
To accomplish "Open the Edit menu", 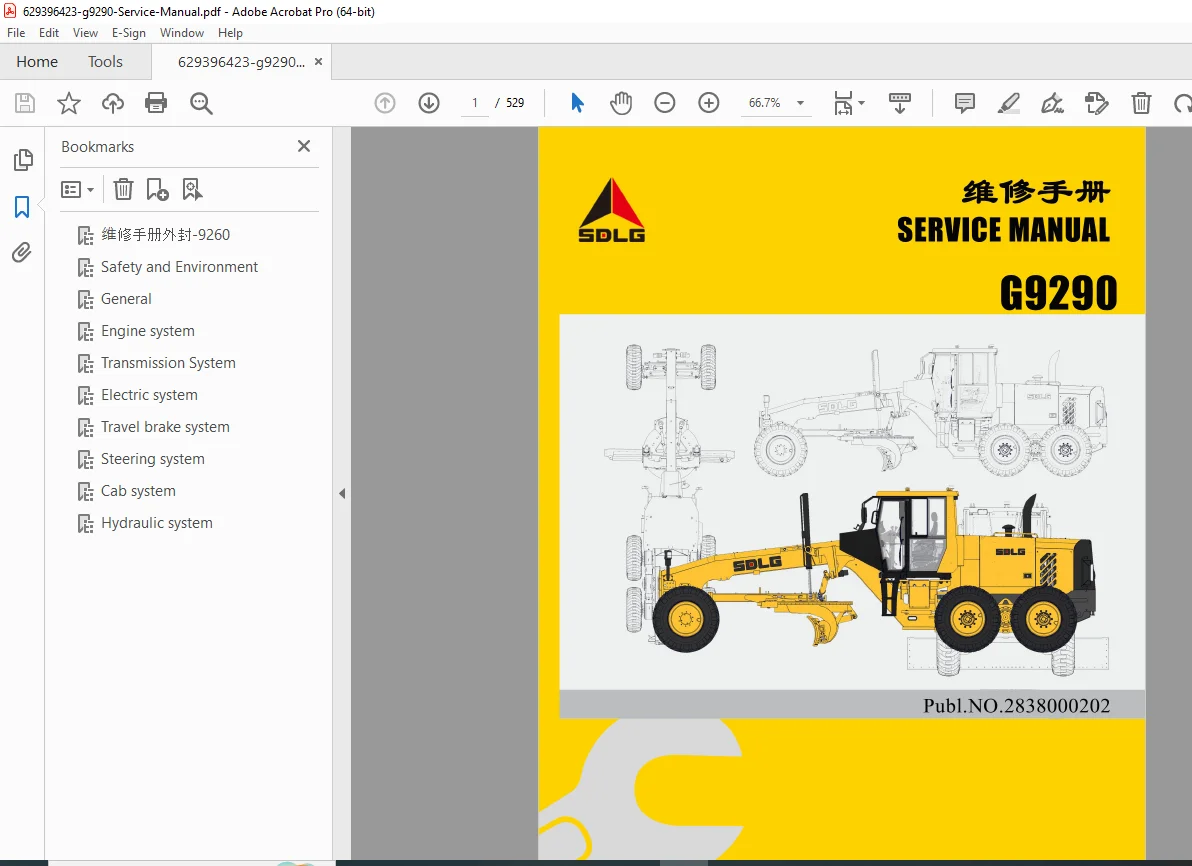I will pos(49,33).
